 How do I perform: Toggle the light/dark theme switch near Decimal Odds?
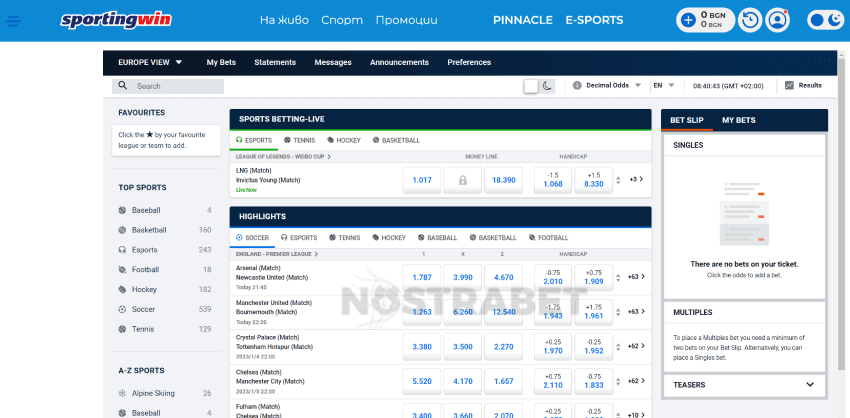[539, 86]
